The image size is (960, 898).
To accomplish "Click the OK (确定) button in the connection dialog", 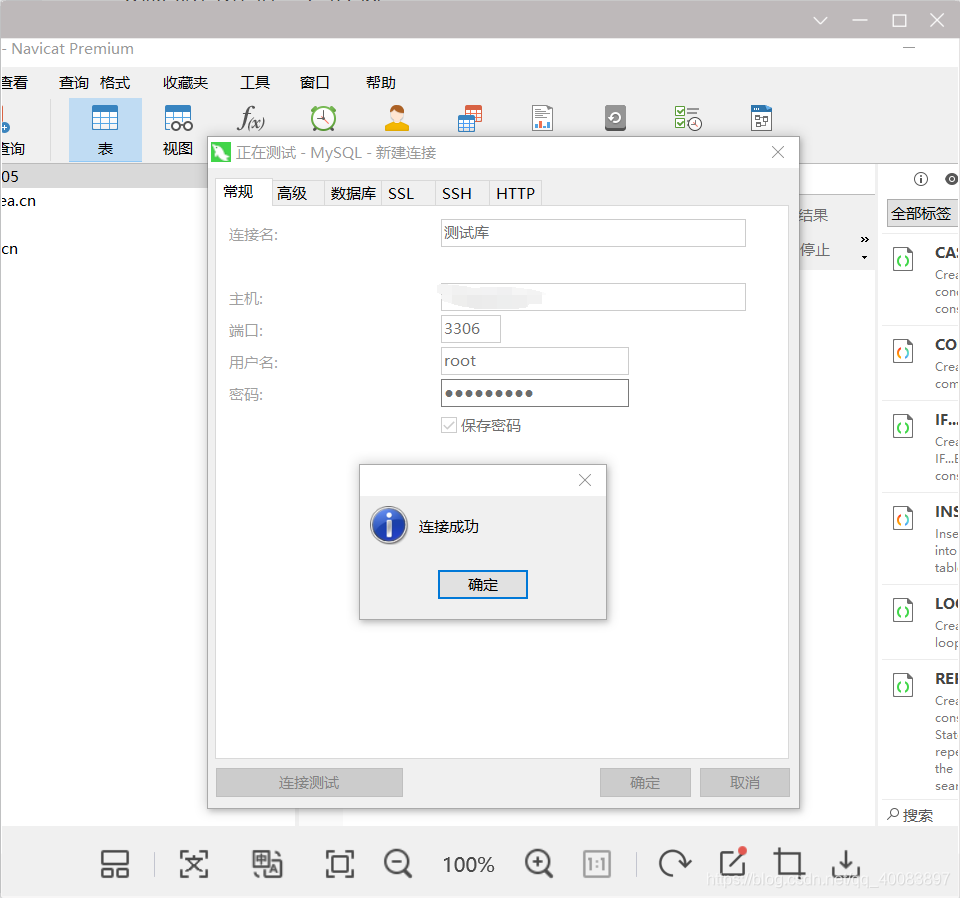I will coord(645,782).
